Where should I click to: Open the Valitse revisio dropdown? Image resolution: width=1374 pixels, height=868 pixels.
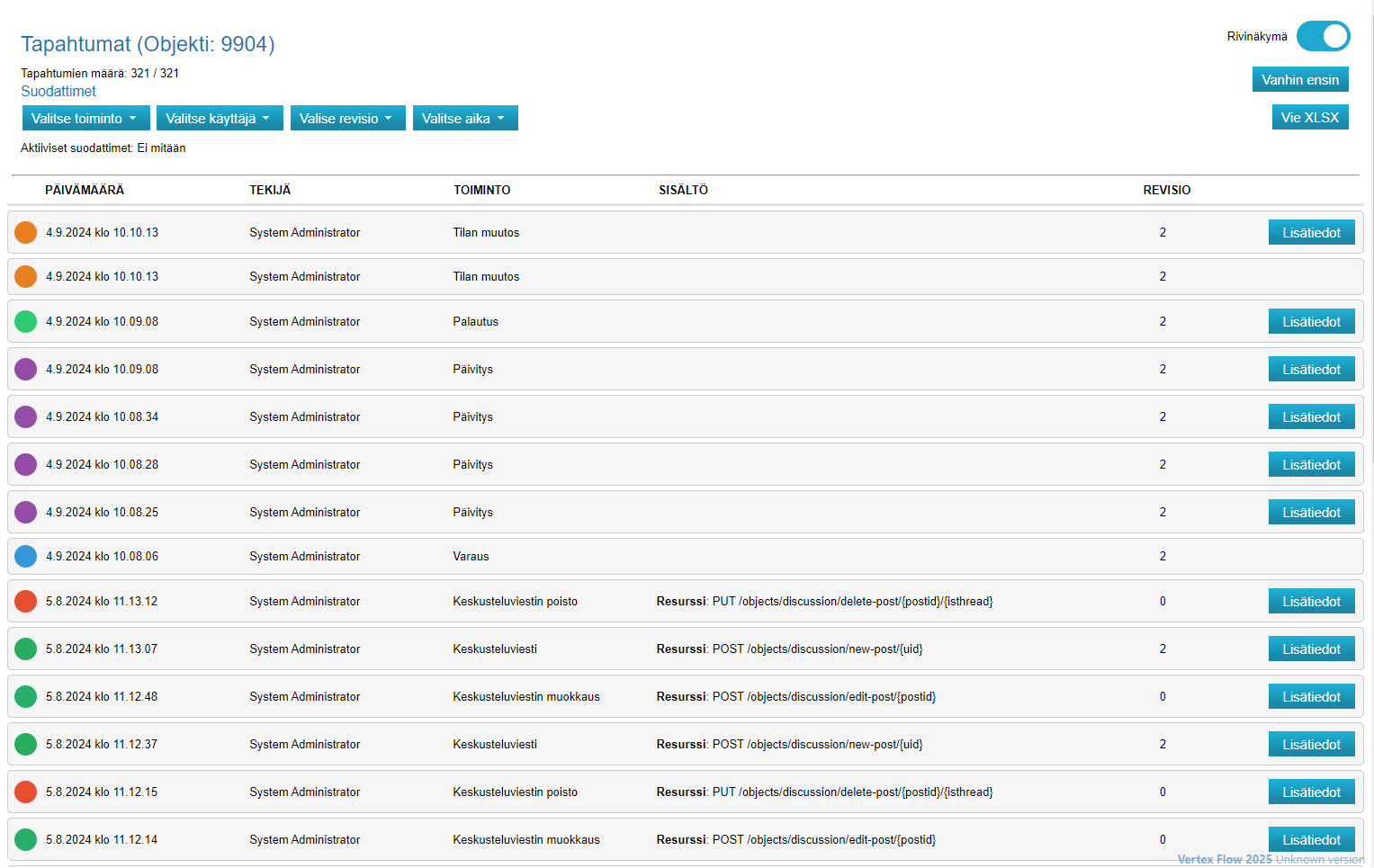coord(347,118)
